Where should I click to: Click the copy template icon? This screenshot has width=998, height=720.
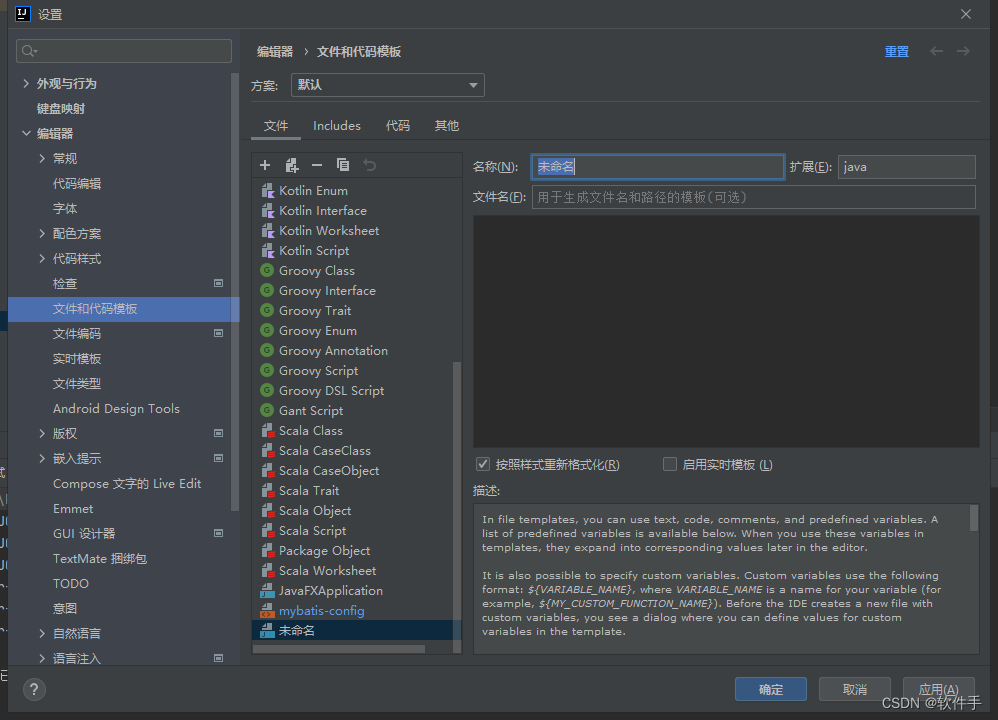pyautogui.click(x=343, y=165)
